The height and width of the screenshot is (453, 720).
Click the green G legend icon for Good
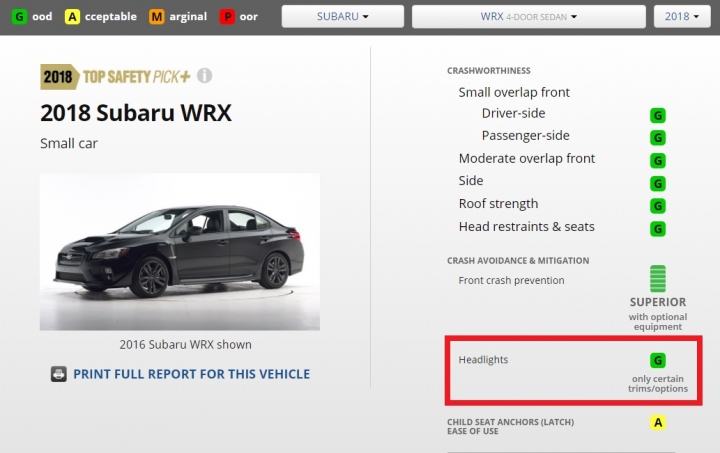click(x=19, y=17)
